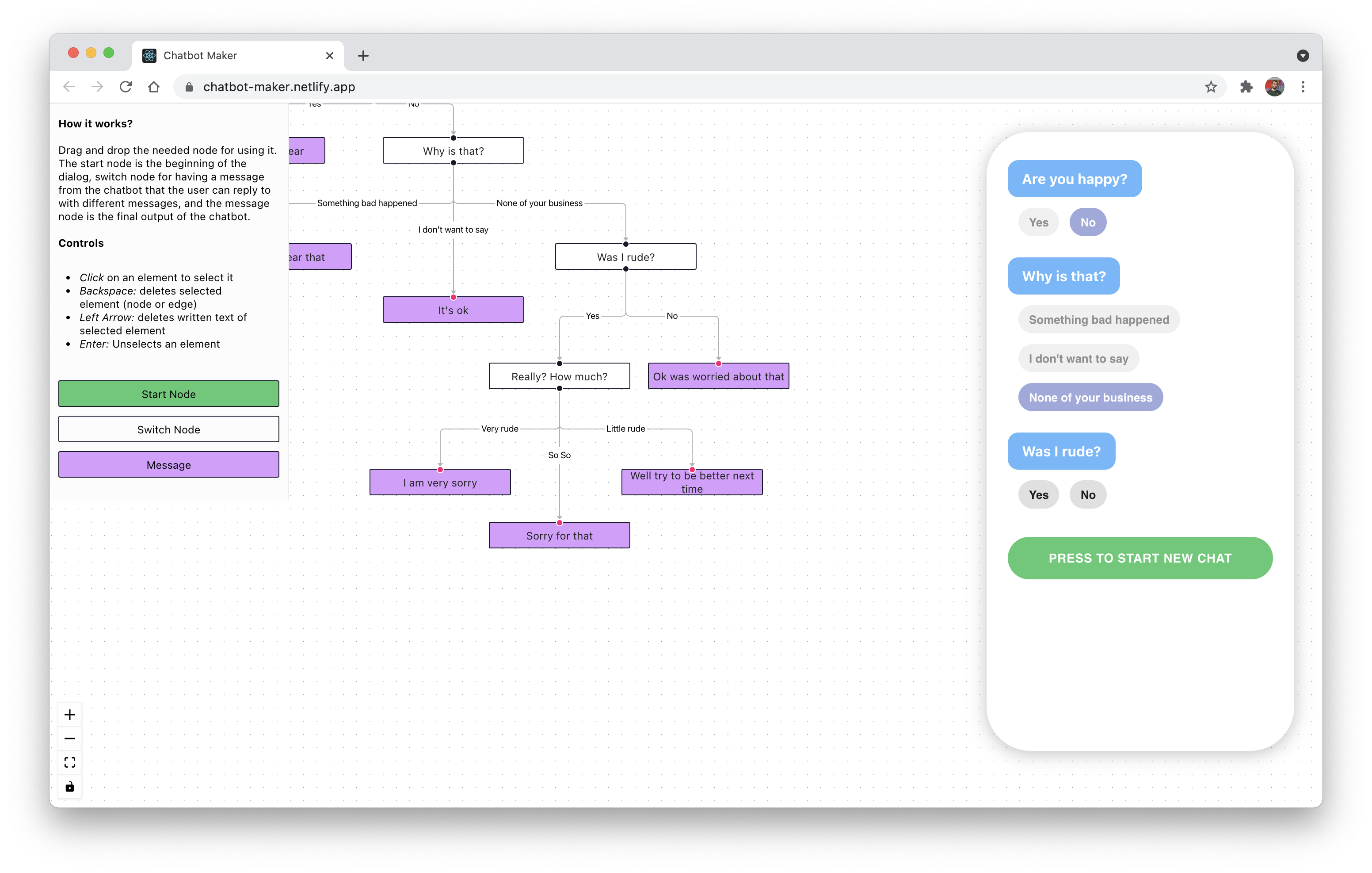Image resolution: width=1372 pixels, height=873 pixels.
Task: Bookmark this page with the star icon
Action: coord(1211,87)
